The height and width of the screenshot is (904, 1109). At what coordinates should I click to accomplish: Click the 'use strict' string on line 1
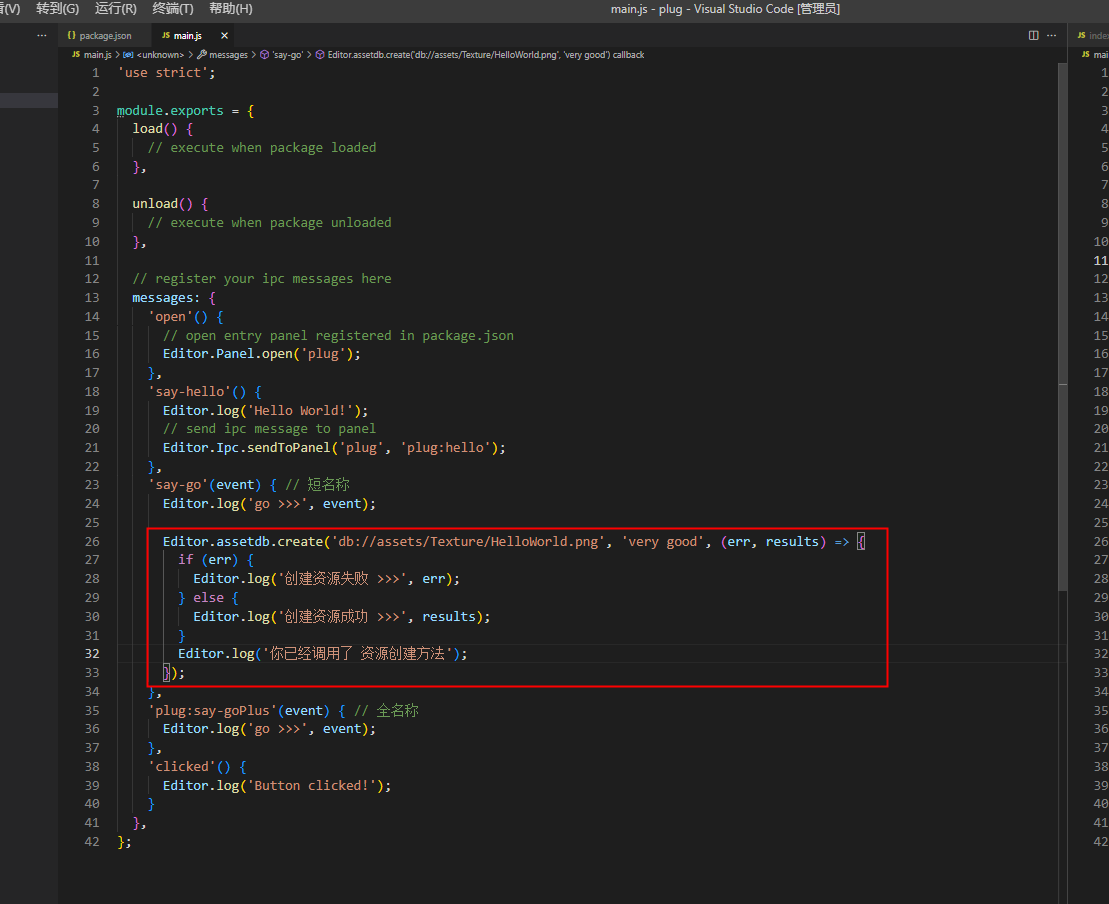163,73
